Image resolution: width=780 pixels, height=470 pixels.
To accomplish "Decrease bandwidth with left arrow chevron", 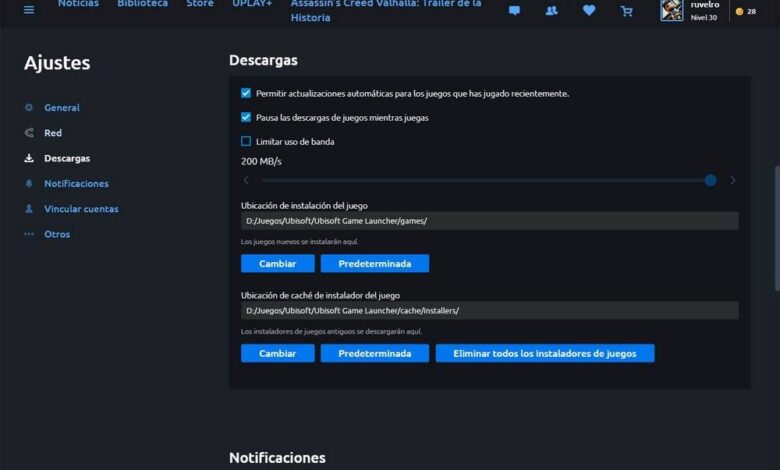I will [247, 180].
